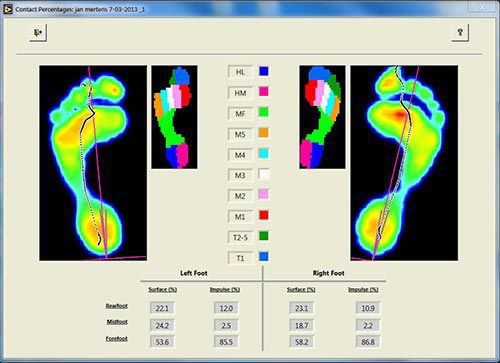Click right foot Forefoot impulse value 86.8
Viewport: 500px width, 363px height.
click(368, 342)
